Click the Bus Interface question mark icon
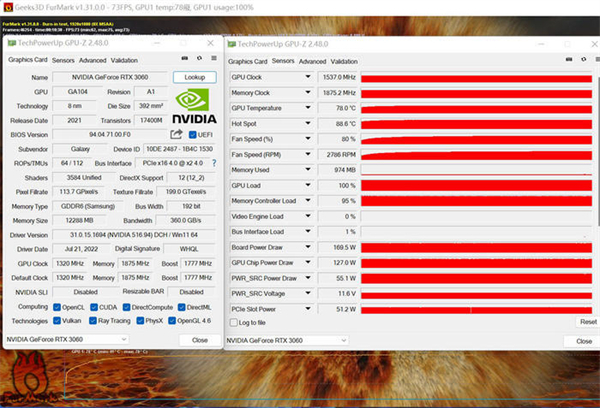Screen dimensions: 600x408 point(214,163)
